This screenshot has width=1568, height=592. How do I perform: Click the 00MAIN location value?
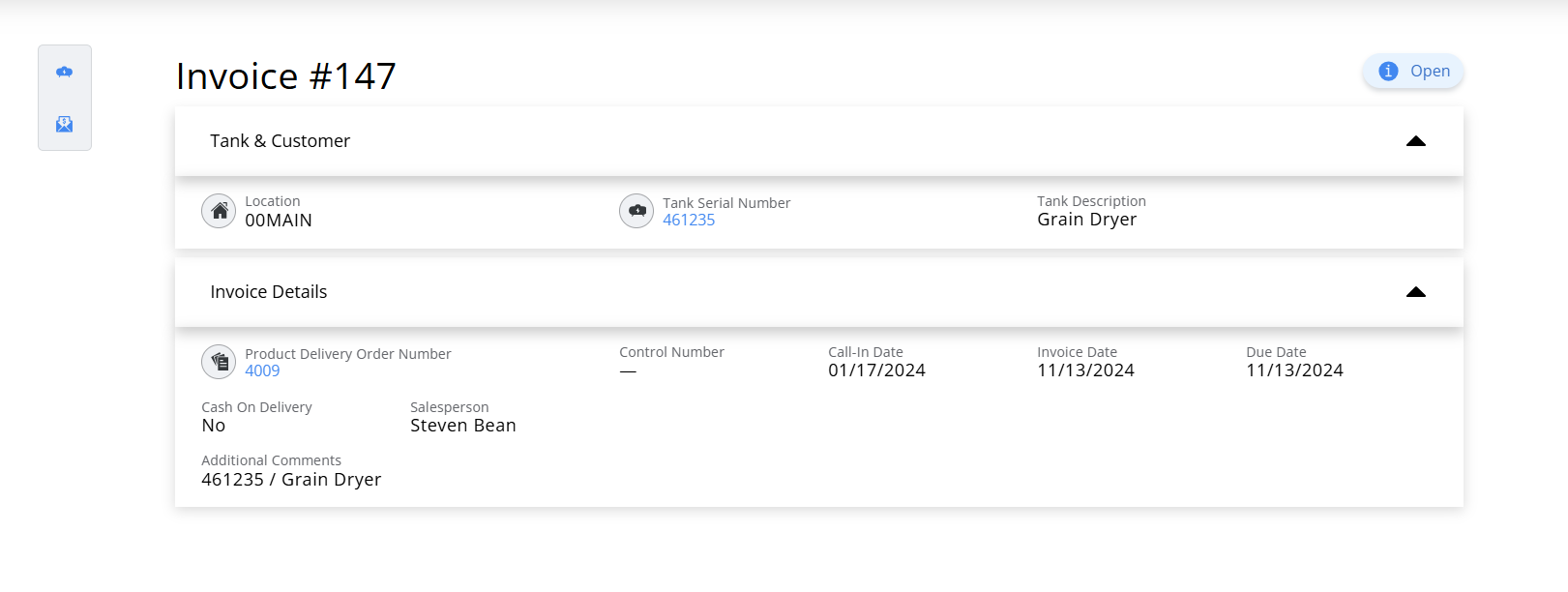(x=279, y=221)
